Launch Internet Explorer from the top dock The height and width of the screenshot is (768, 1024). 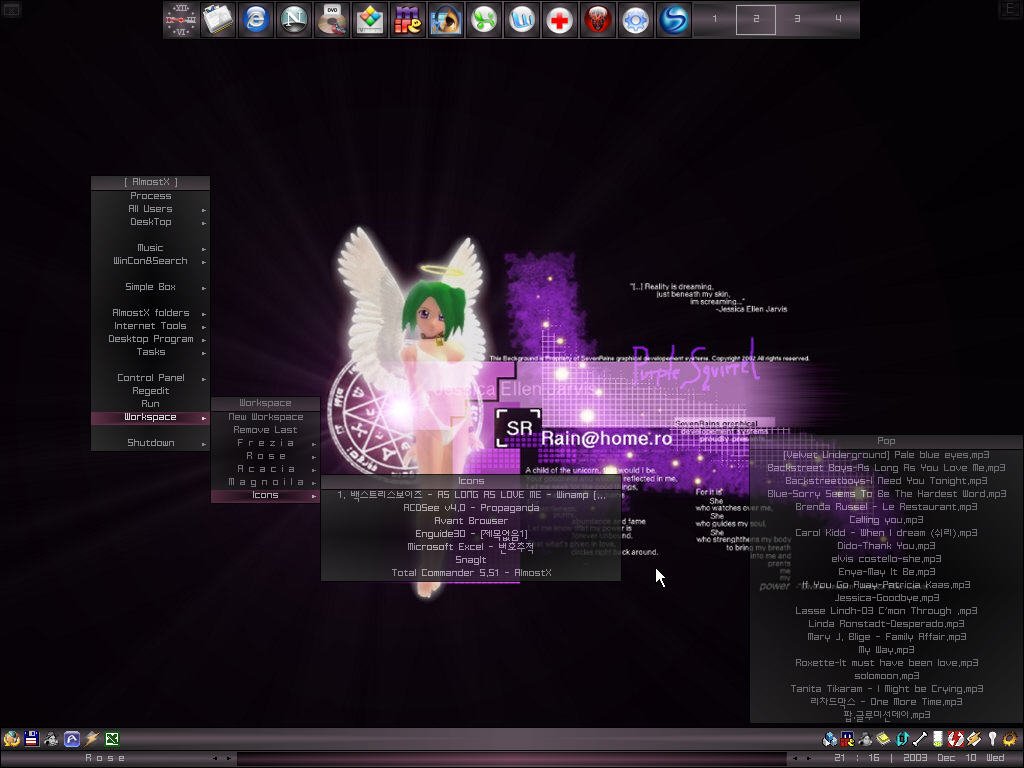click(x=256, y=20)
